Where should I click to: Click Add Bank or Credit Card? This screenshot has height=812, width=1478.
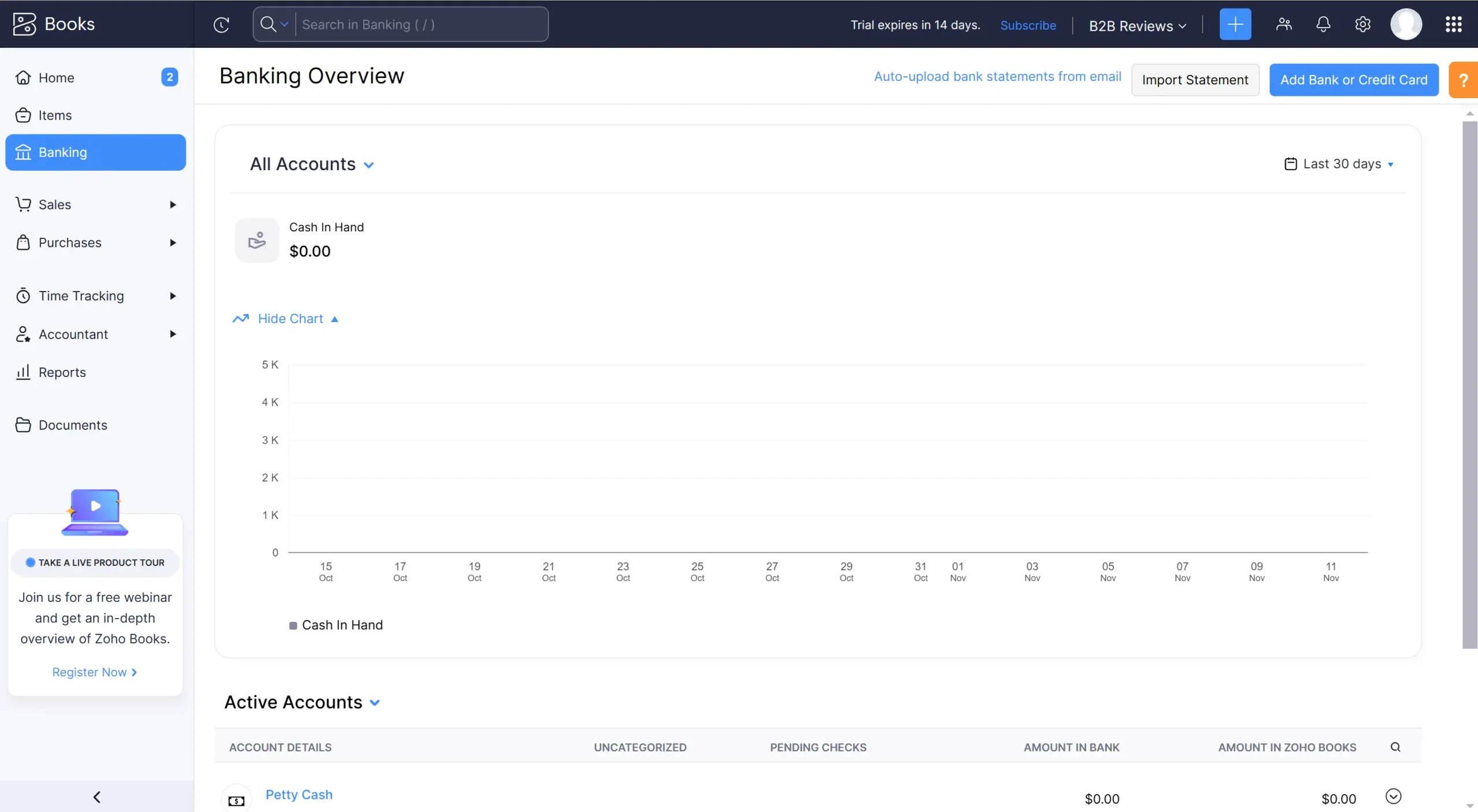tap(1353, 80)
